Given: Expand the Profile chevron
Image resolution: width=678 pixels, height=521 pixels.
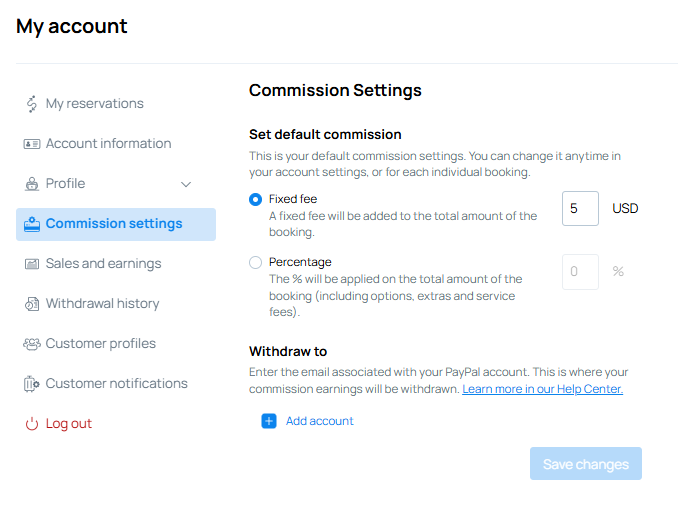Looking at the screenshot, I should tap(186, 185).
